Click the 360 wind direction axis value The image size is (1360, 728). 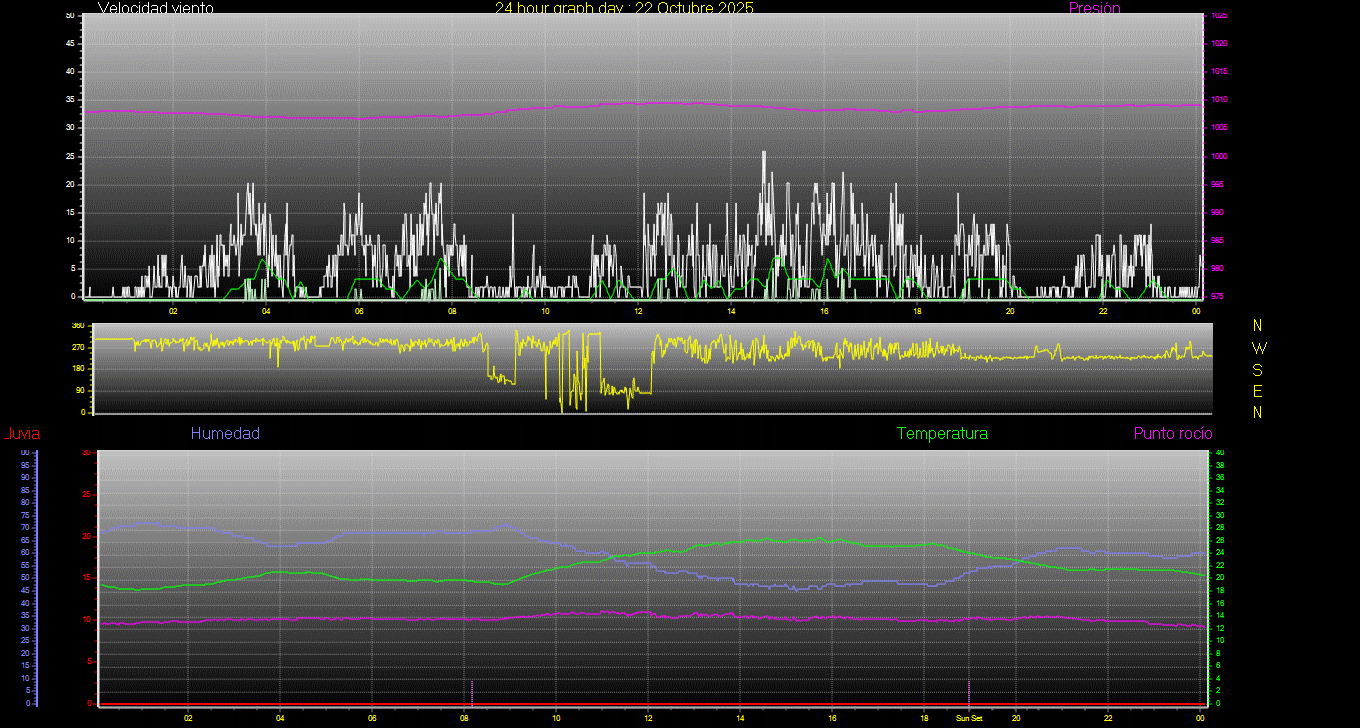78,326
